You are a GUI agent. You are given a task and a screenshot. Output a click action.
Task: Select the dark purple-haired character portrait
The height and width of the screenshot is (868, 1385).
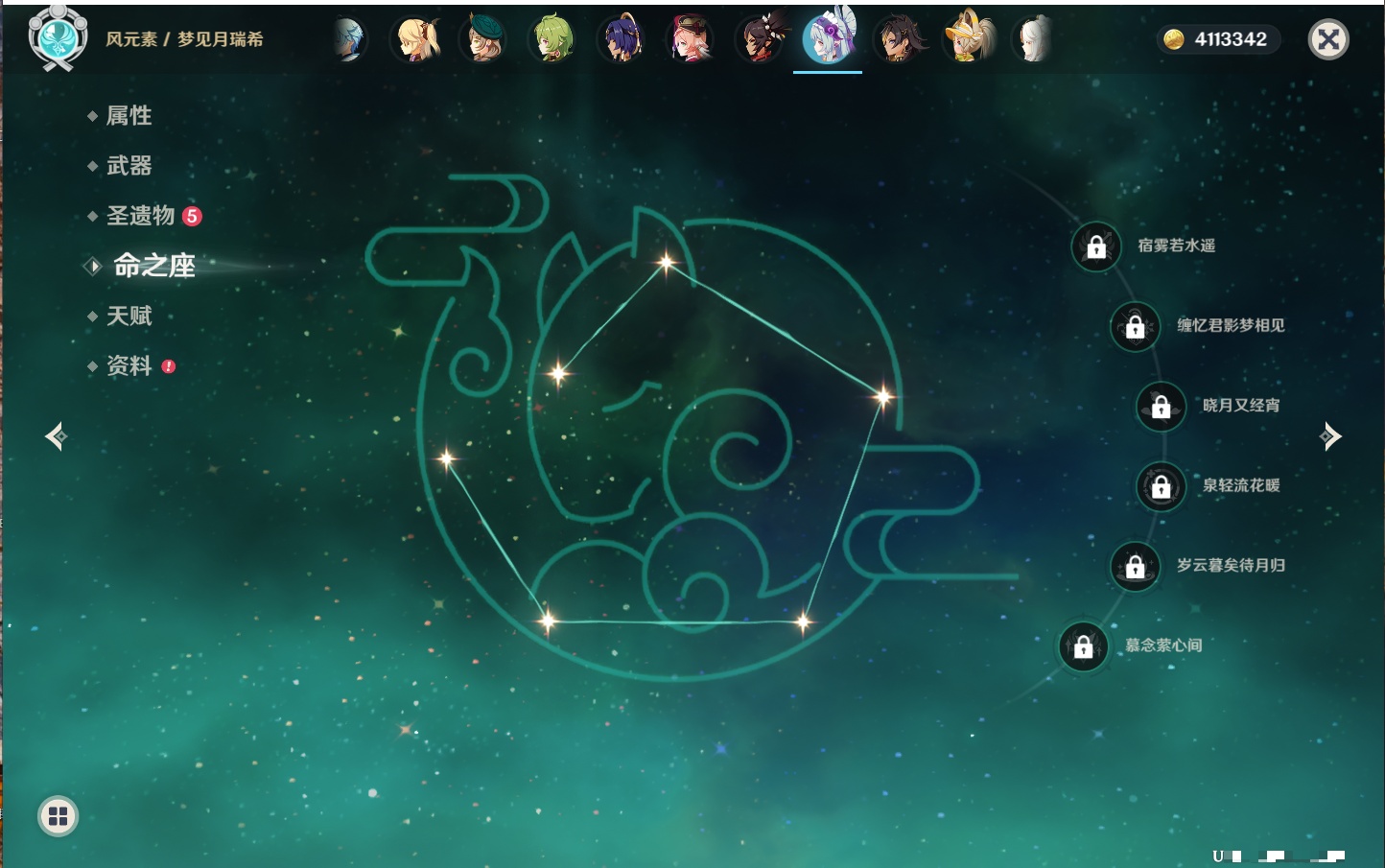pyautogui.click(x=622, y=39)
